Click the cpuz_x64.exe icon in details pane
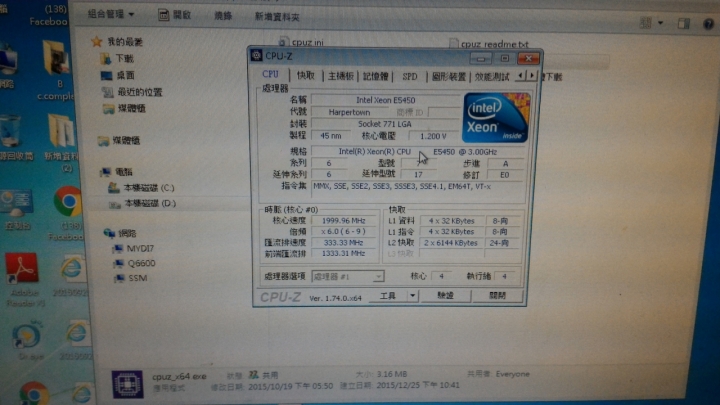This screenshot has height=405, width=720. pyautogui.click(x=127, y=384)
